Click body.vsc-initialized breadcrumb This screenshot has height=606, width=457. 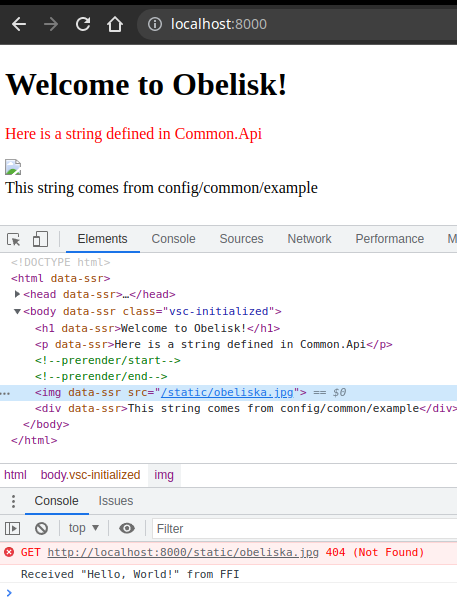coord(90,475)
